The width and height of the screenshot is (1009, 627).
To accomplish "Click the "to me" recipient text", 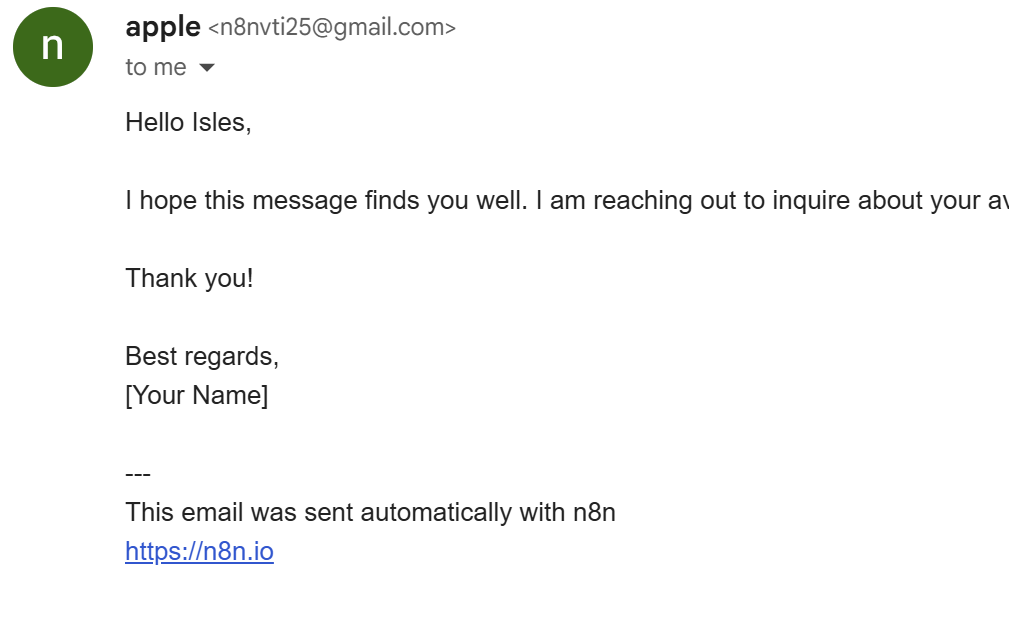I will coord(156,67).
